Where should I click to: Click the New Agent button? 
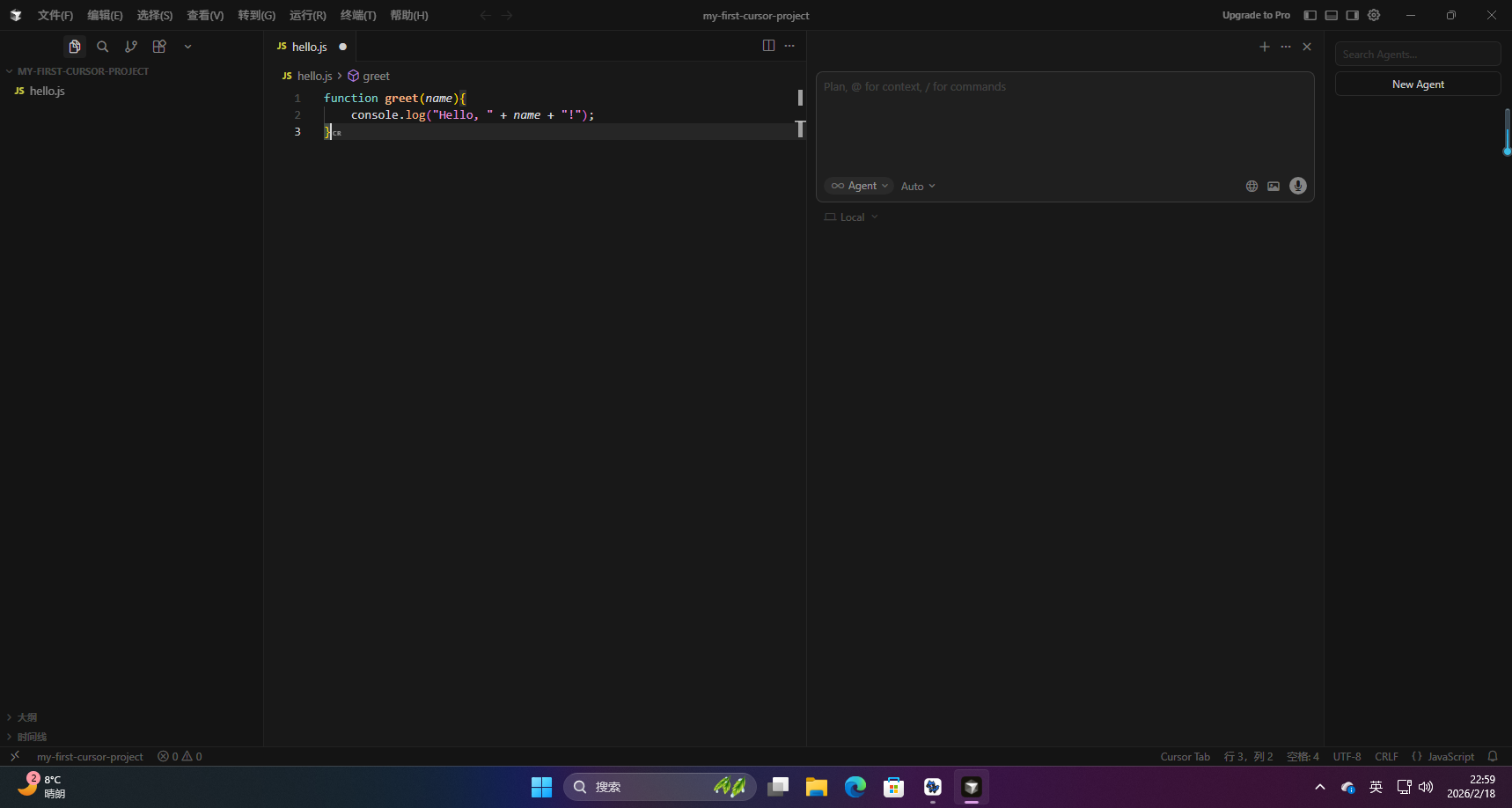pos(1418,84)
